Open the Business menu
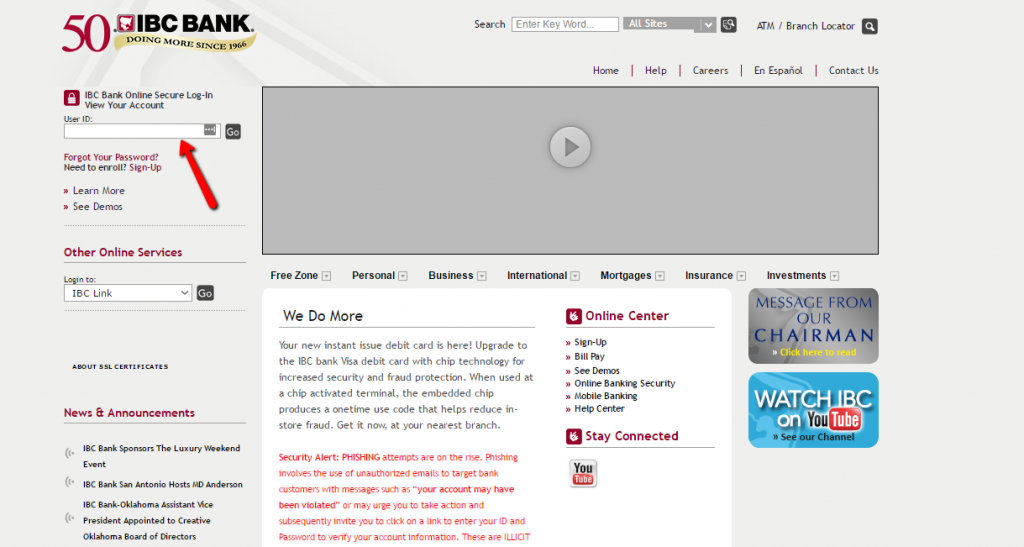1024x547 pixels. point(451,275)
